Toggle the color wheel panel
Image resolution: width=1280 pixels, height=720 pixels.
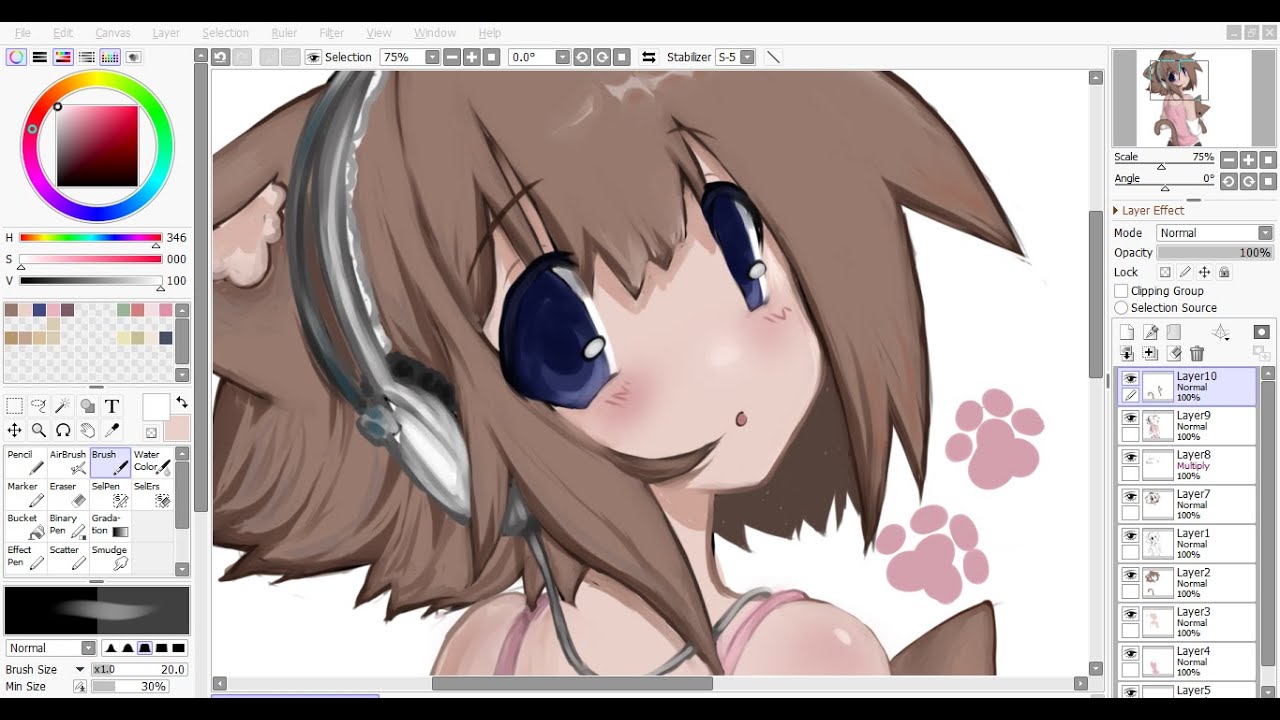(16, 57)
